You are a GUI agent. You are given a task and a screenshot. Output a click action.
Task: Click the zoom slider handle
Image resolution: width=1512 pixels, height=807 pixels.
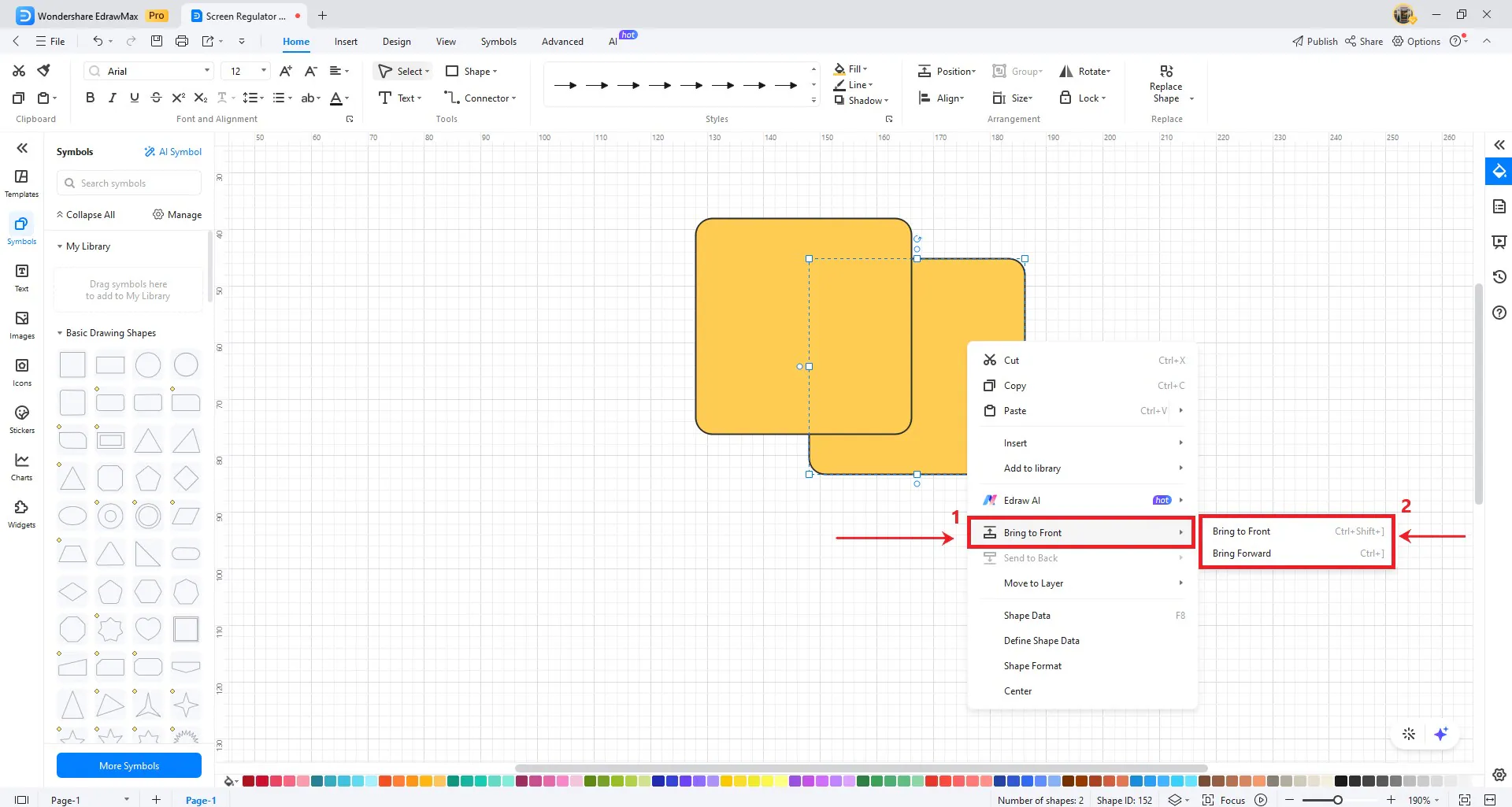coord(1337,800)
